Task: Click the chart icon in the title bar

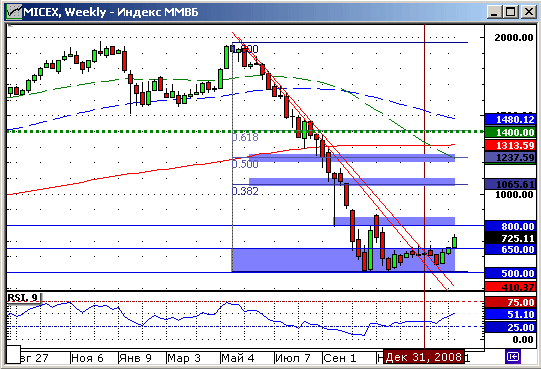Action: click(x=14, y=12)
